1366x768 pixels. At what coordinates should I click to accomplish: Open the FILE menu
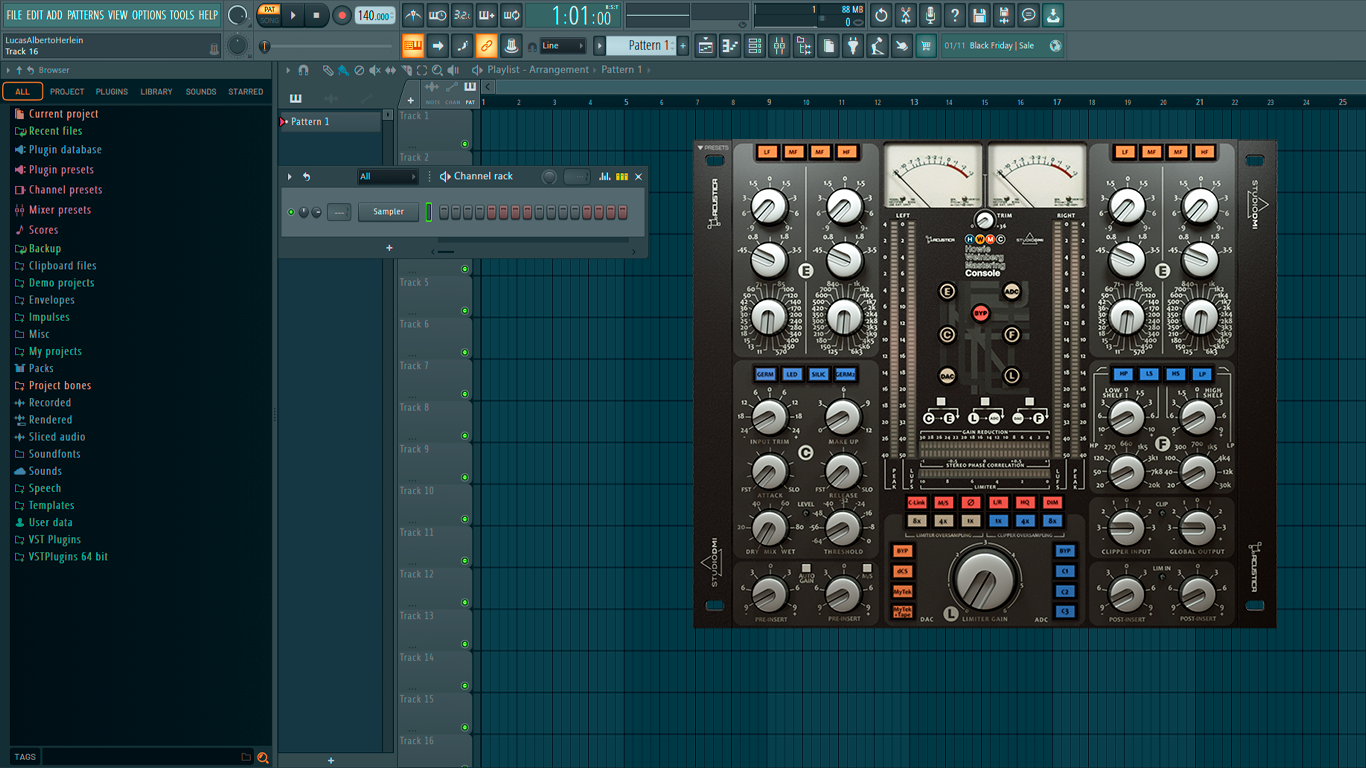[x=14, y=15]
